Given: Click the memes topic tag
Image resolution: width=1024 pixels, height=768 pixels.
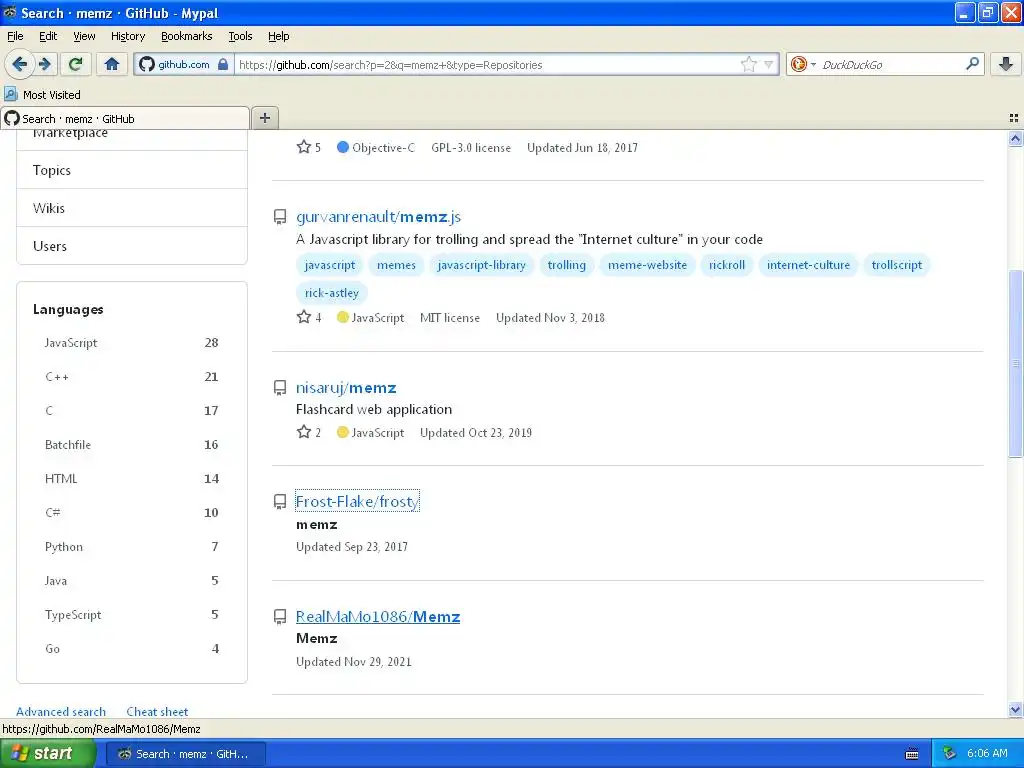Looking at the screenshot, I should tap(396, 264).
